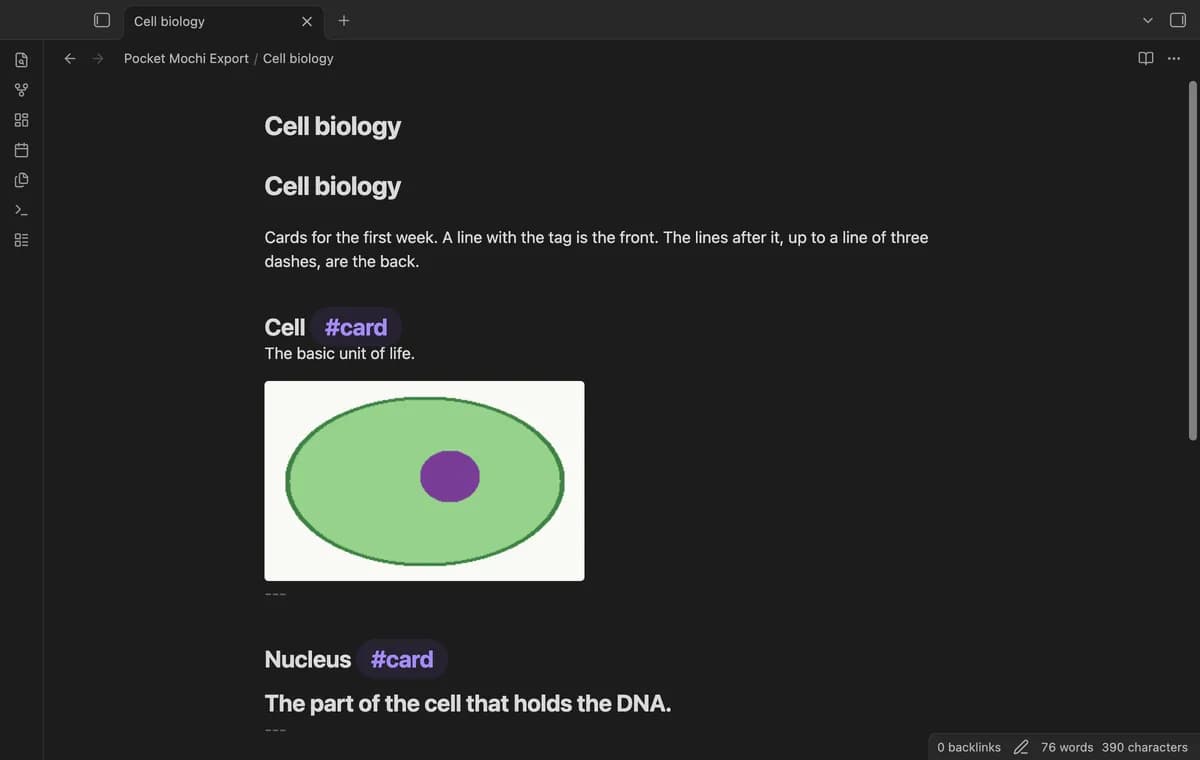
Task: Open the three-dot more options menu
Action: click(x=1173, y=58)
